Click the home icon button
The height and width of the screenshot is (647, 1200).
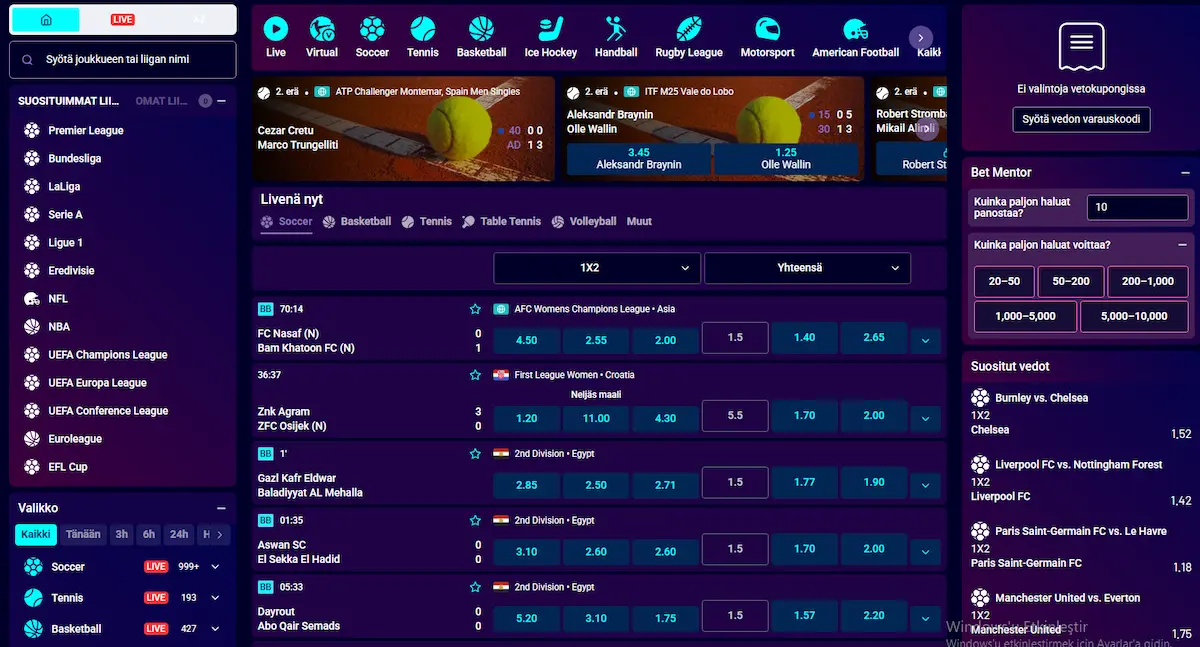[46, 20]
